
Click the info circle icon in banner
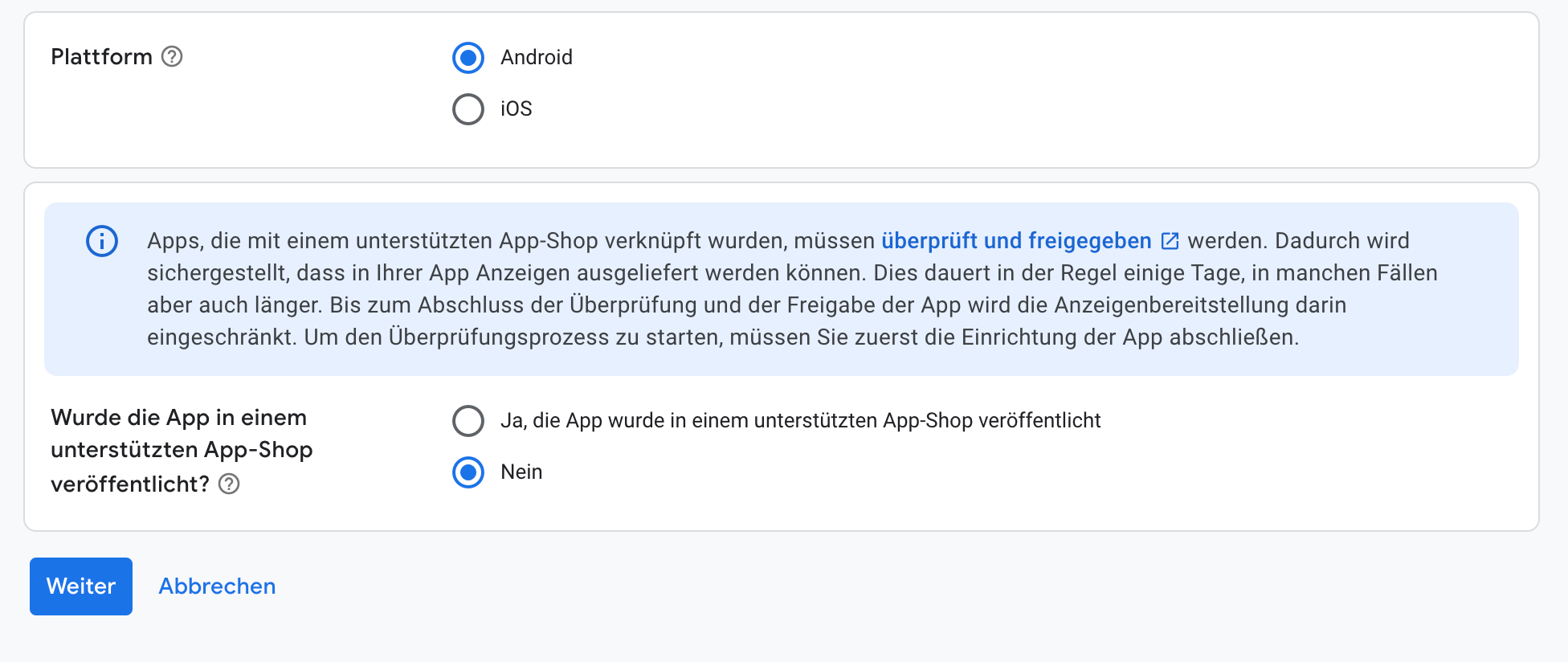coord(102,241)
